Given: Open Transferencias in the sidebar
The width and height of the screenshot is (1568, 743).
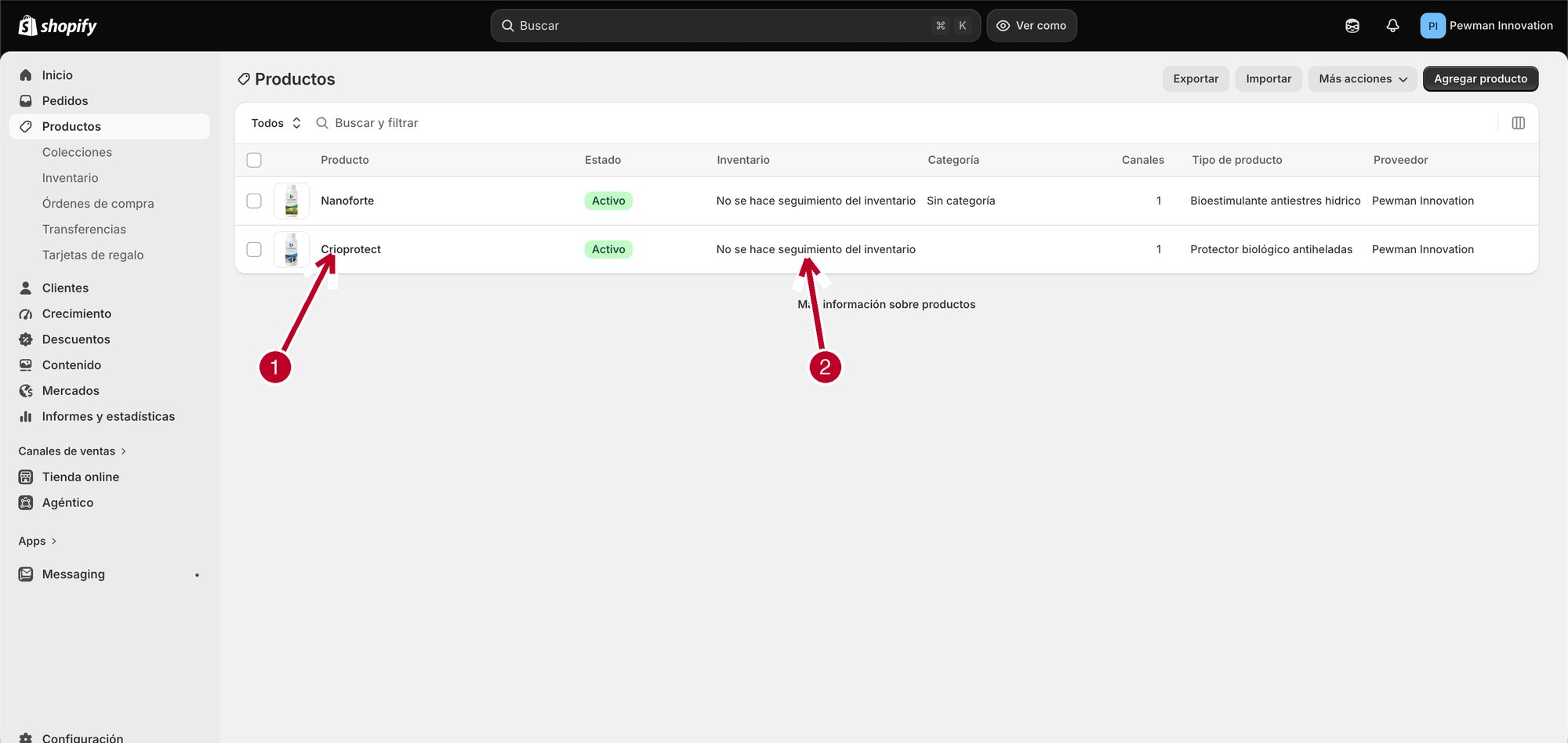Looking at the screenshot, I should (x=84, y=230).
